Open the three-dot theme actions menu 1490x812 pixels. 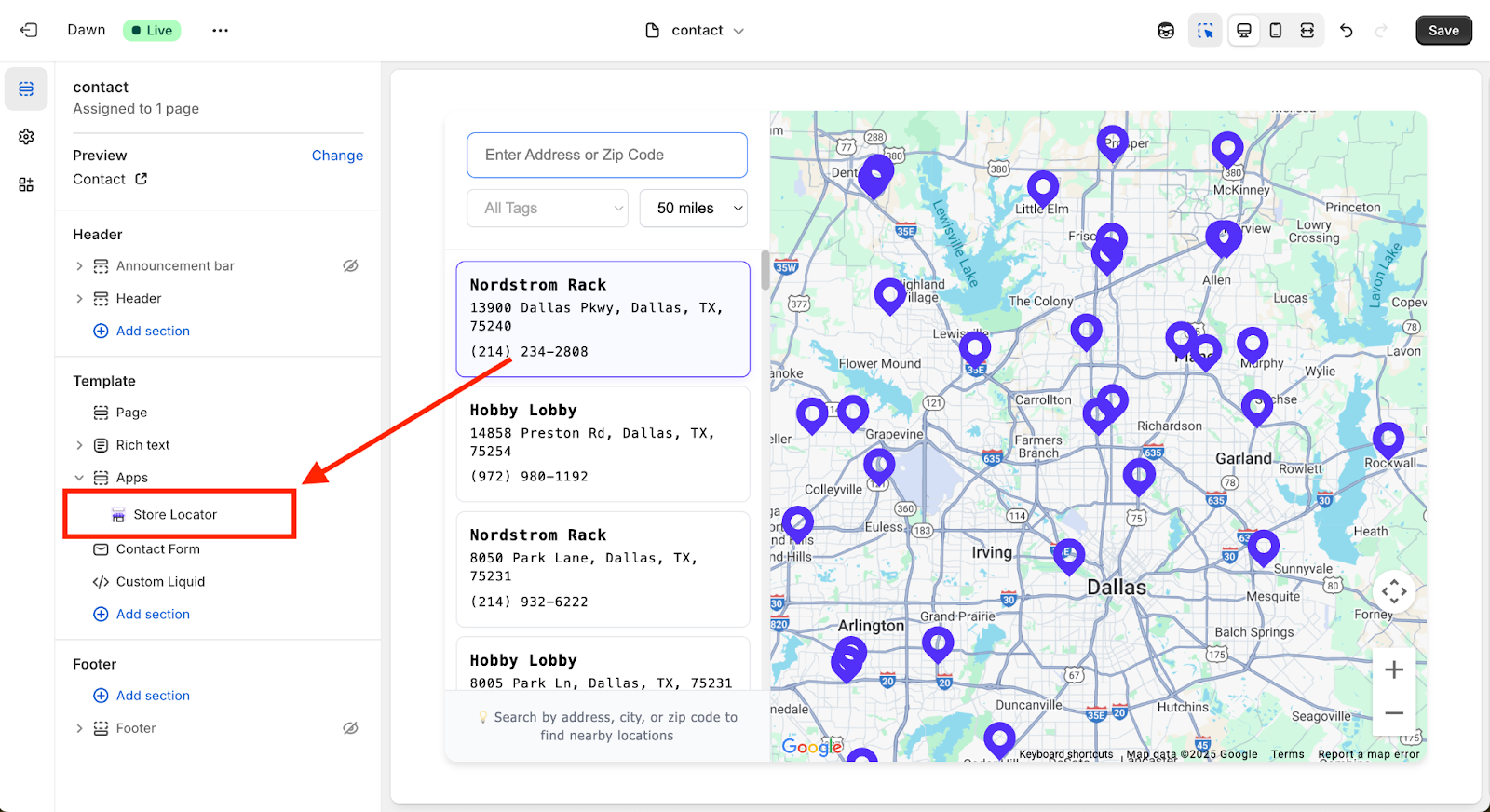point(220,30)
